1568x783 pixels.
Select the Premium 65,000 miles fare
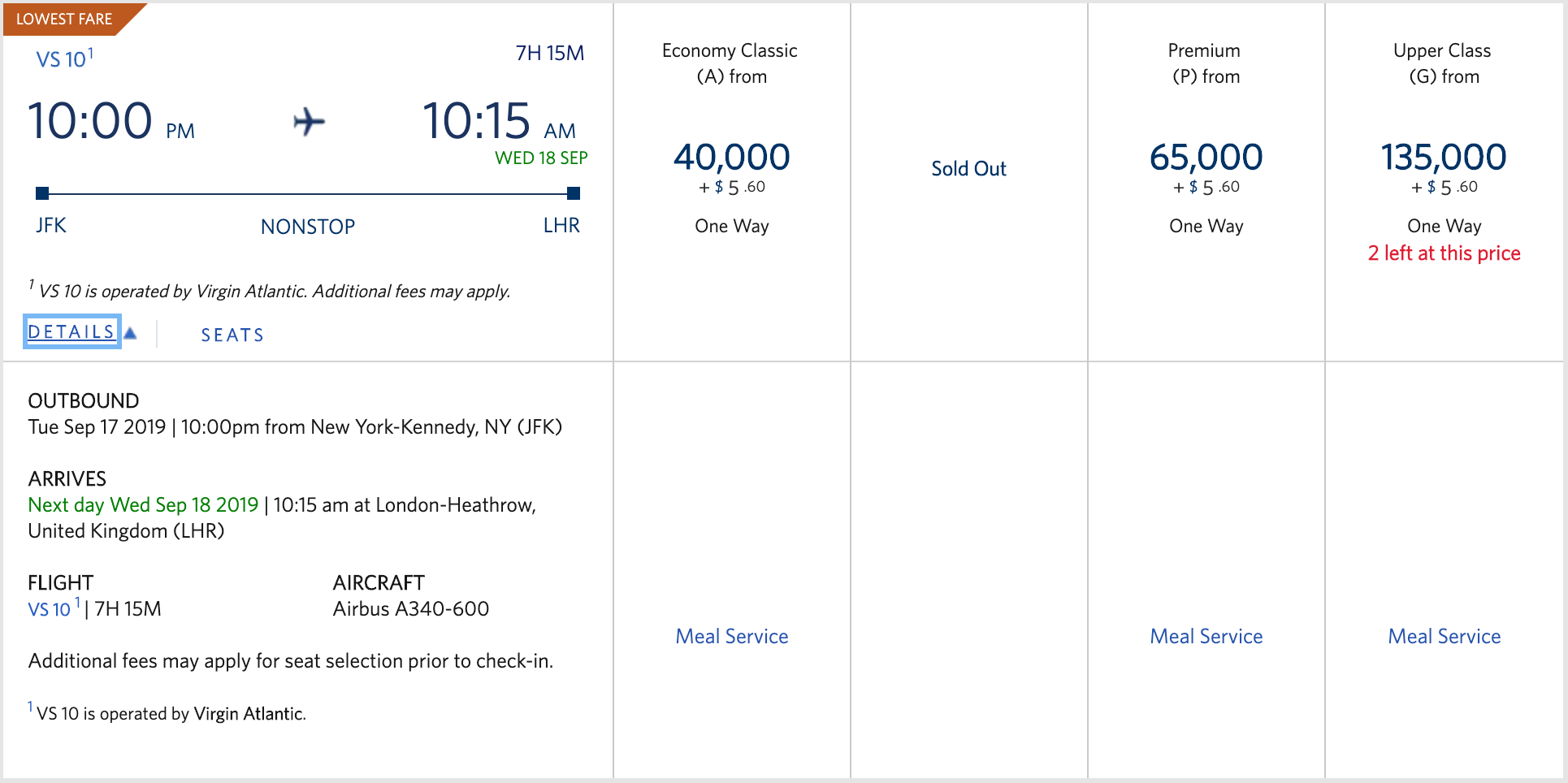pyautogui.click(x=1206, y=157)
